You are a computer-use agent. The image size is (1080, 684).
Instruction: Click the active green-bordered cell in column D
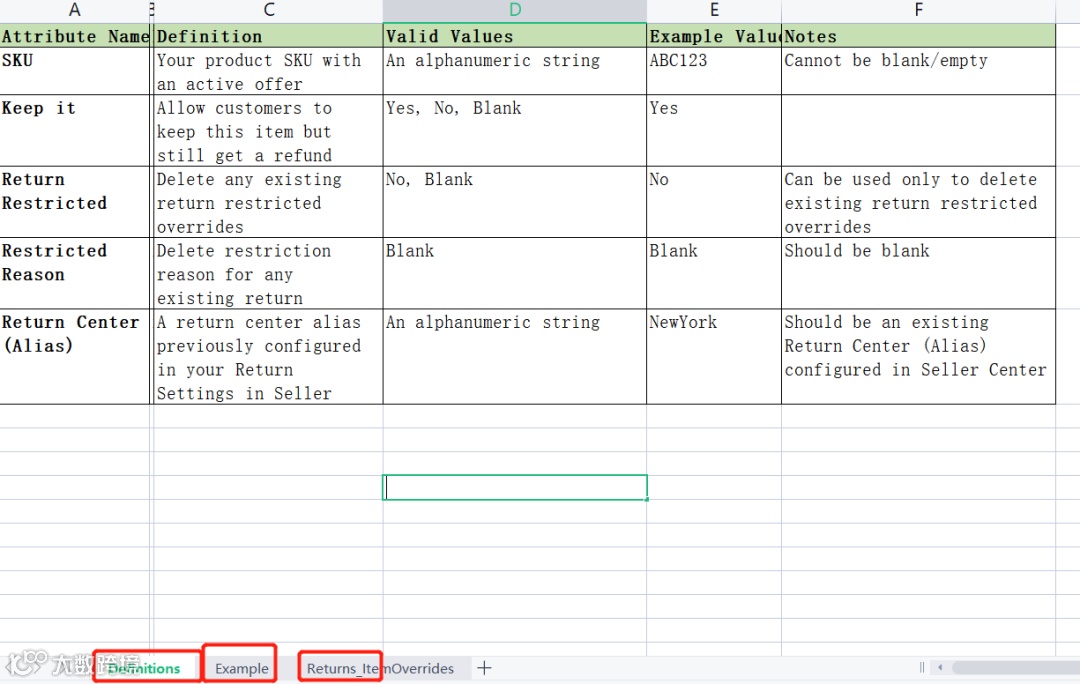point(515,487)
